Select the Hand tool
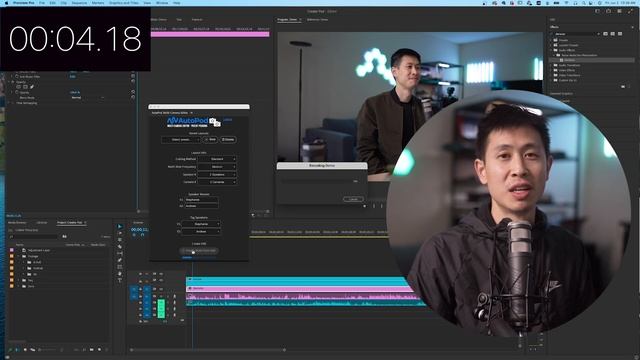Image resolution: width=640 pixels, height=360 pixels. coord(120,273)
